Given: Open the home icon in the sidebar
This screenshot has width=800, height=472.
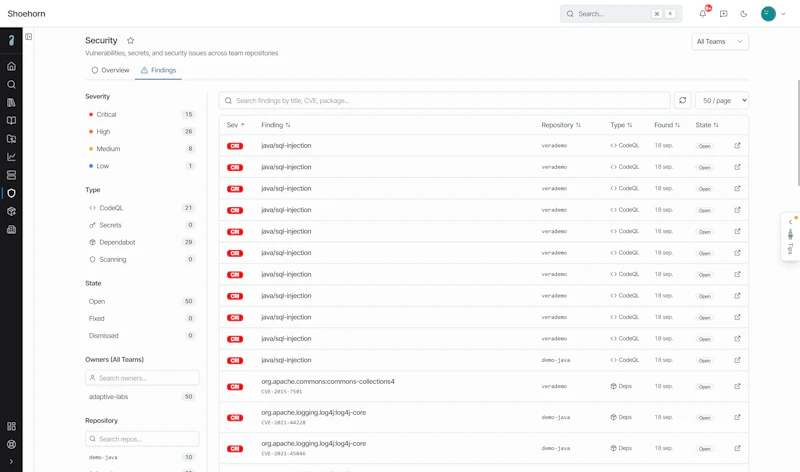Looking at the screenshot, I should click(x=11, y=66).
